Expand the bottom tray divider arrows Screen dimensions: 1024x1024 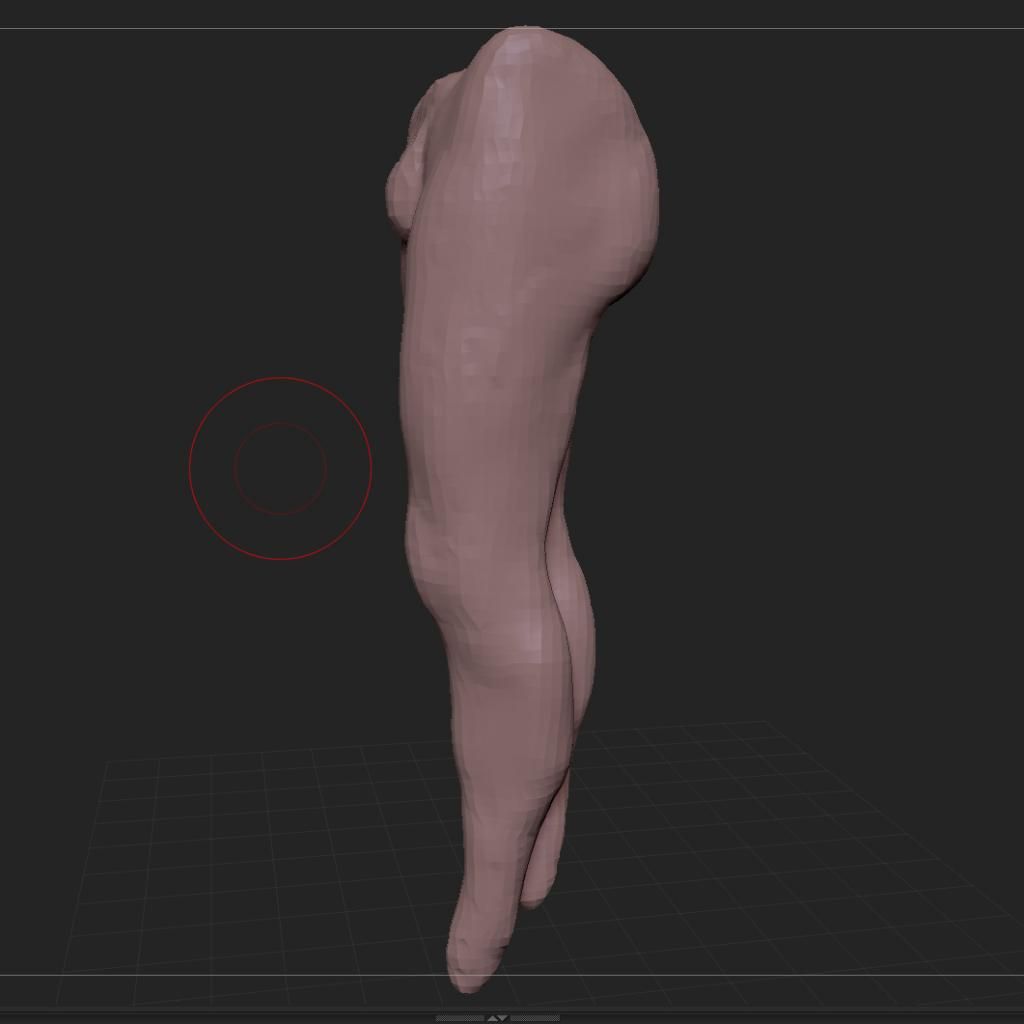[x=498, y=1018]
